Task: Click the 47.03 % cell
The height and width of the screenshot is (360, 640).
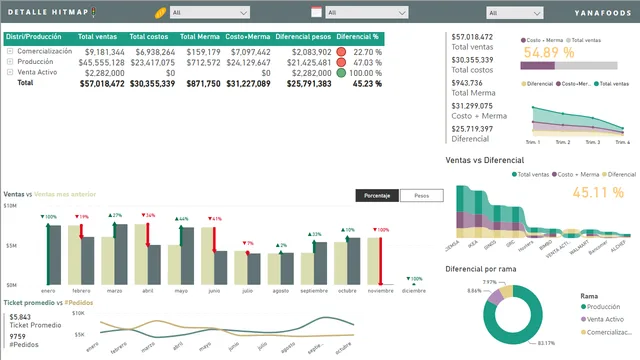Action: click(367, 62)
